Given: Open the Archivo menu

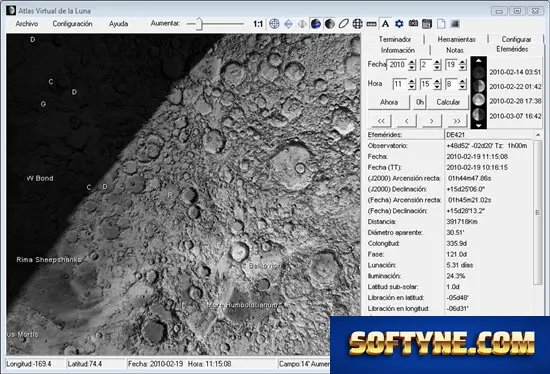Looking at the screenshot, I should pyautogui.click(x=27, y=24).
